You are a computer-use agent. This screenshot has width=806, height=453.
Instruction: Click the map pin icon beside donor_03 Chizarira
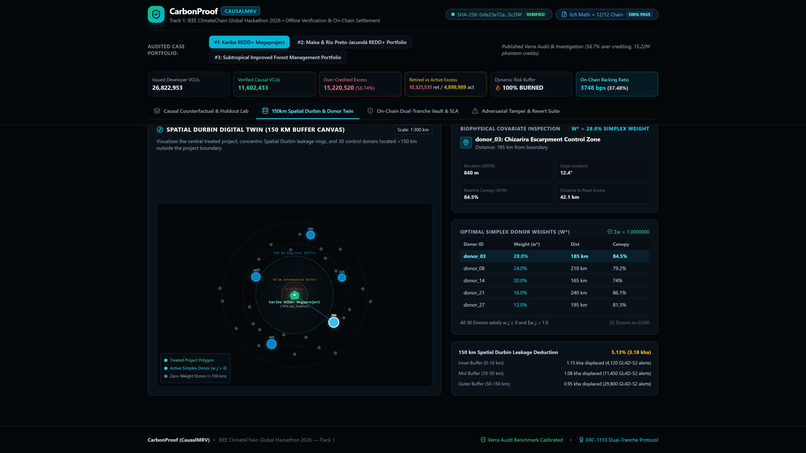pos(466,142)
